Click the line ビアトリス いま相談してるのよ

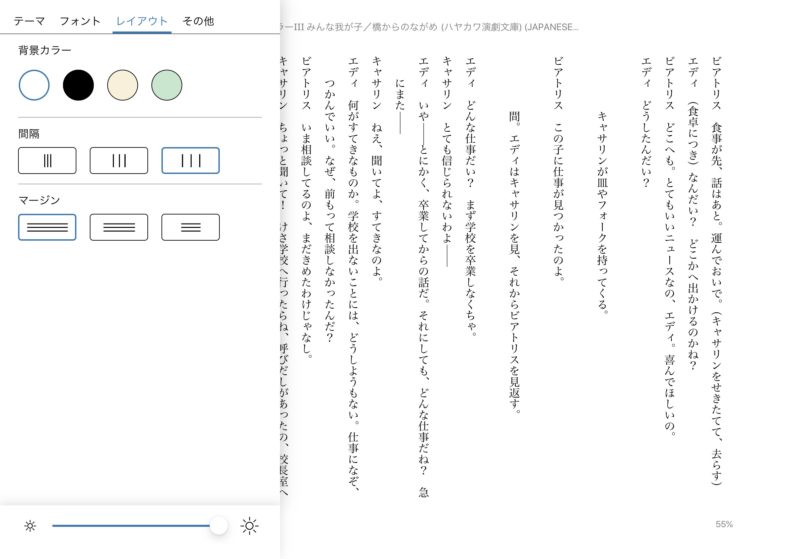306,208
